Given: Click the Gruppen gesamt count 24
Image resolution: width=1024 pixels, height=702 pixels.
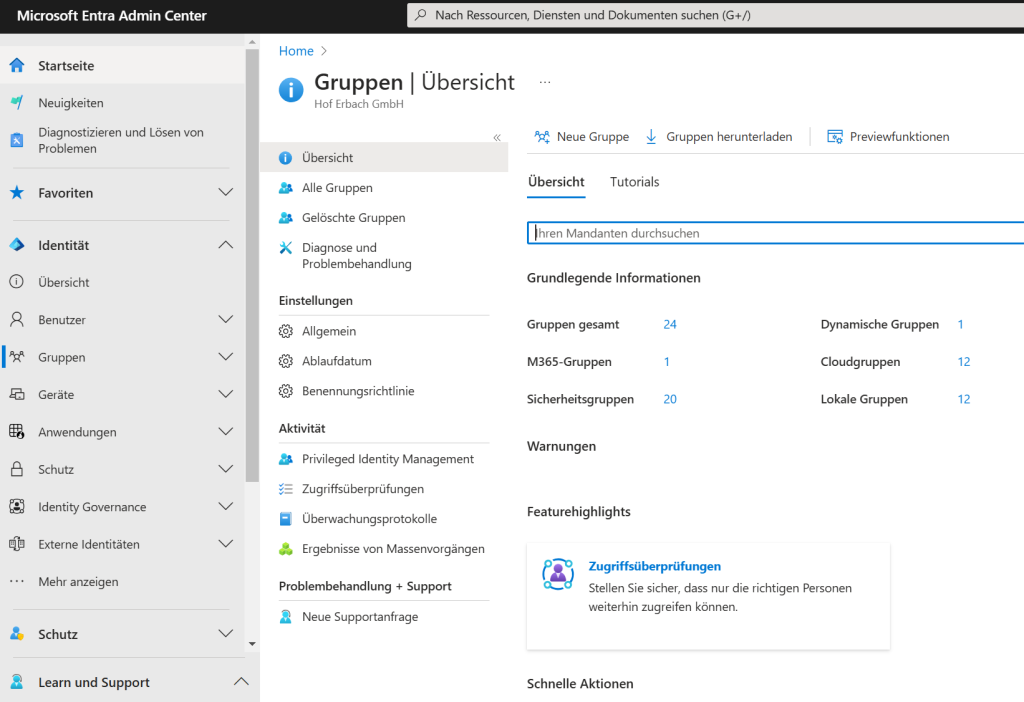Looking at the screenshot, I should click(670, 325).
